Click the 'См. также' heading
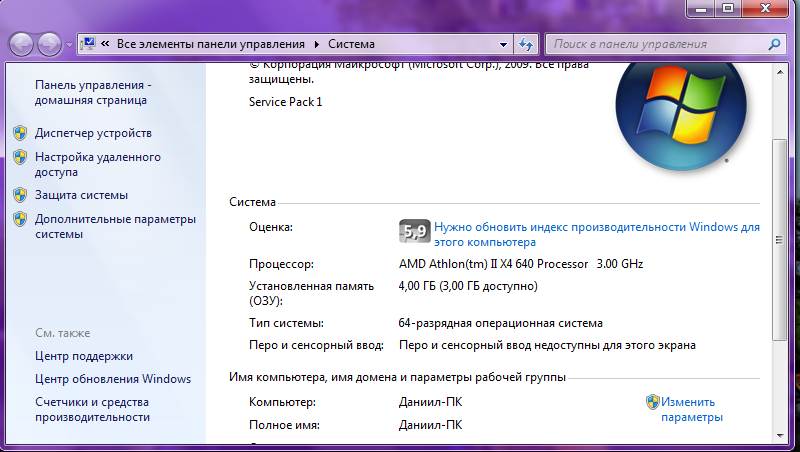 pyautogui.click(x=62, y=333)
